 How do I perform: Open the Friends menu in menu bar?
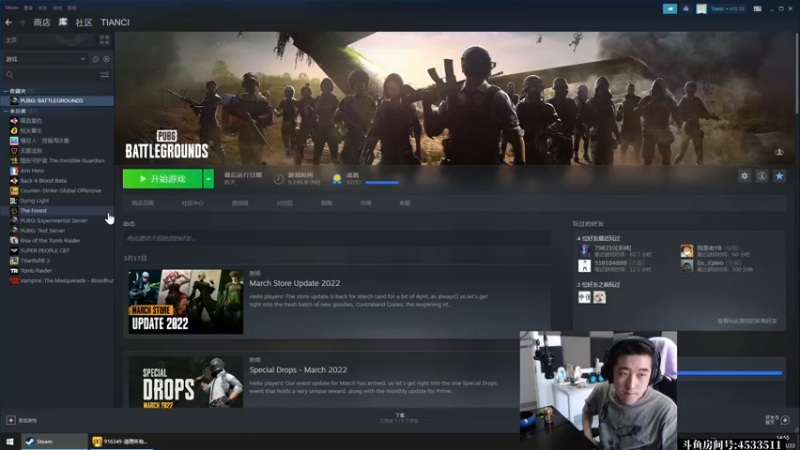coord(43,8)
